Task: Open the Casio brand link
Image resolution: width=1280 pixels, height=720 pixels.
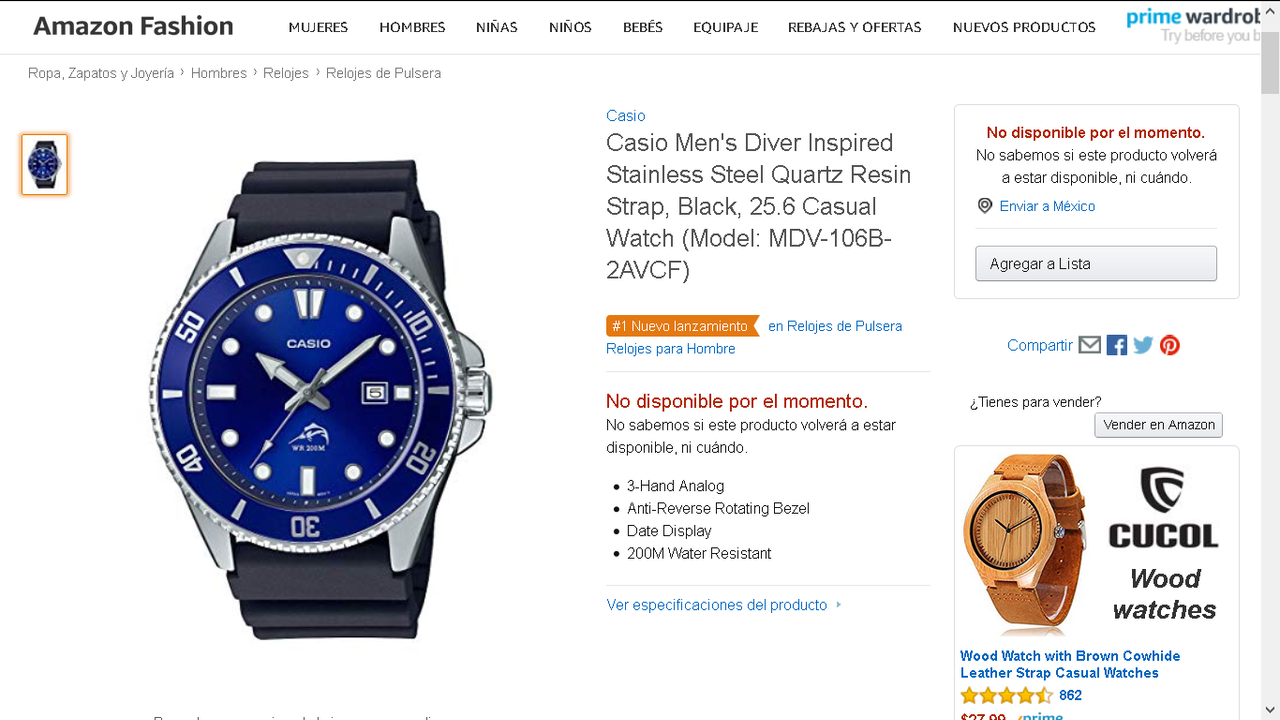Action: coord(626,116)
